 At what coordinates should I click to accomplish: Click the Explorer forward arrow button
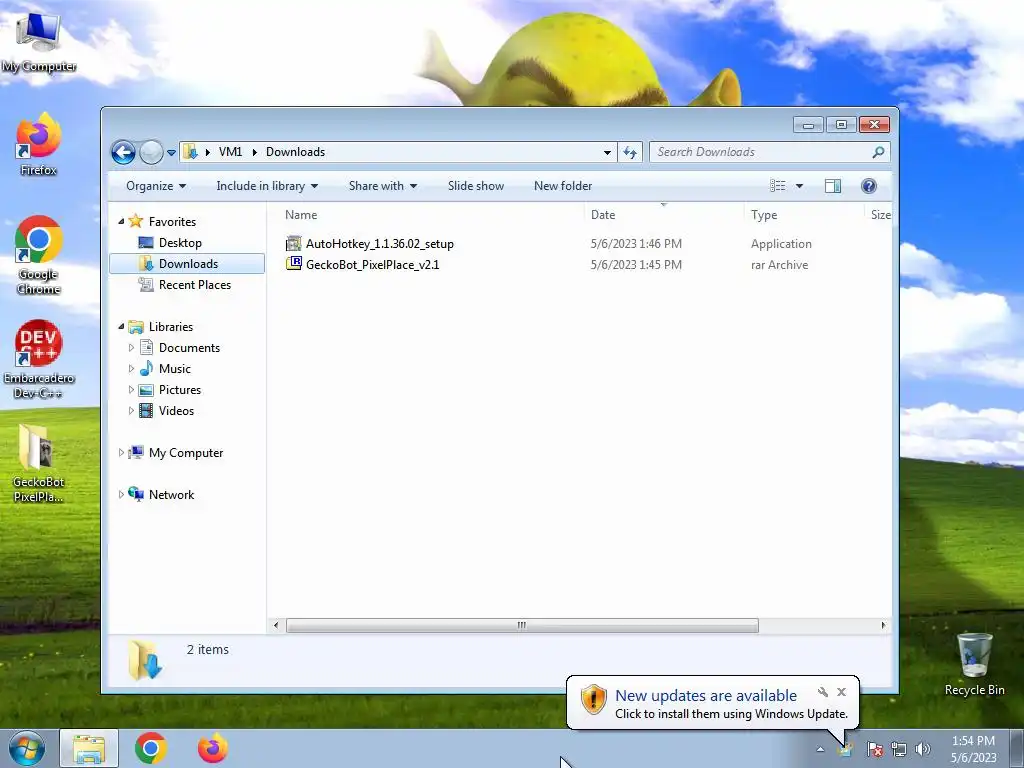point(152,152)
